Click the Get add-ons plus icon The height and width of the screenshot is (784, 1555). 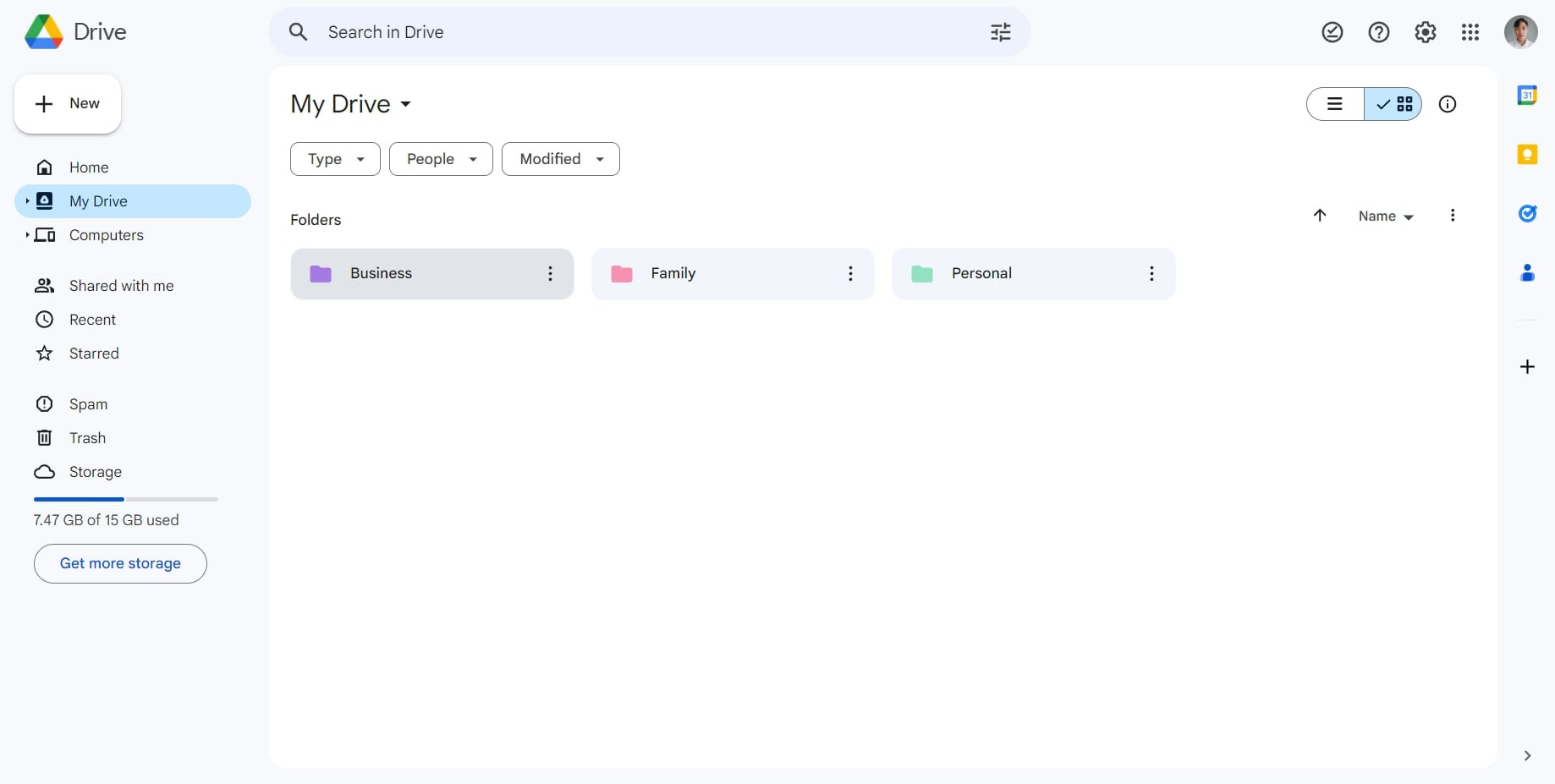coord(1527,366)
